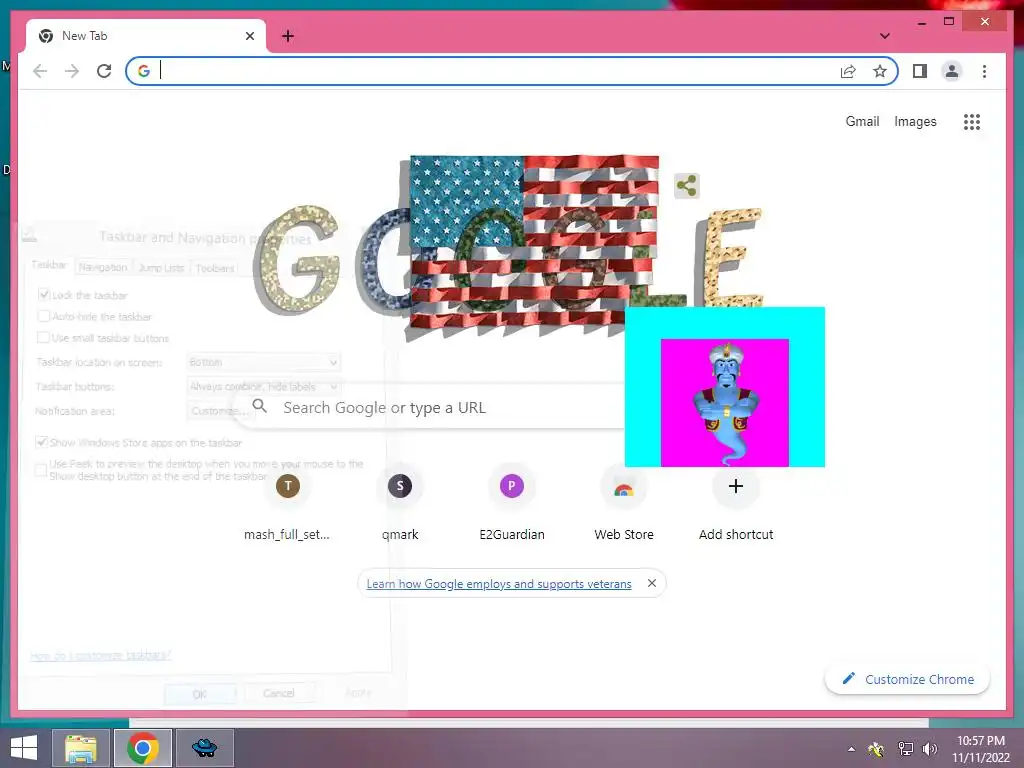Share this page via the address bar icon

point(848,71)
